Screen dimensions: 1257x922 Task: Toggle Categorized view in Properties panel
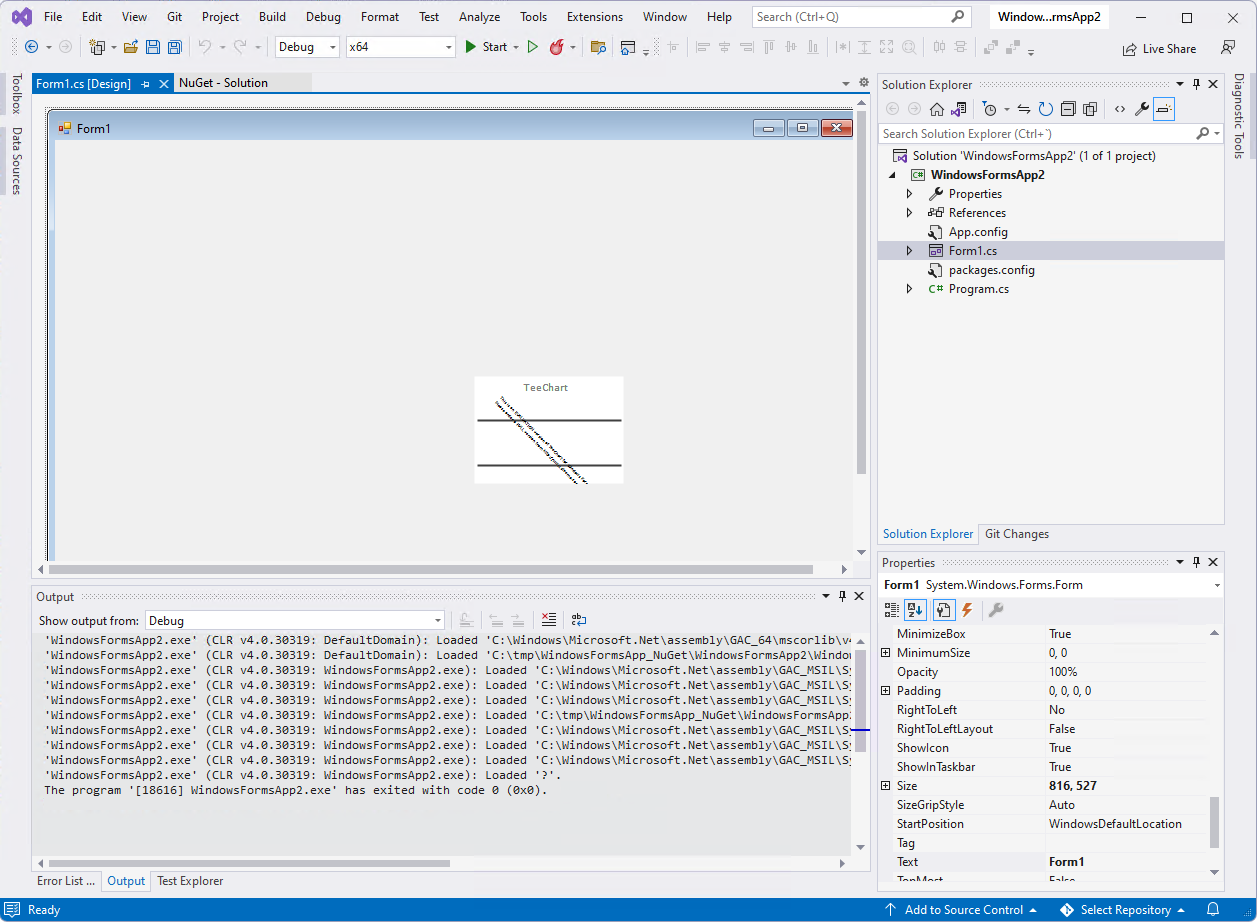[x=892, y=609]
